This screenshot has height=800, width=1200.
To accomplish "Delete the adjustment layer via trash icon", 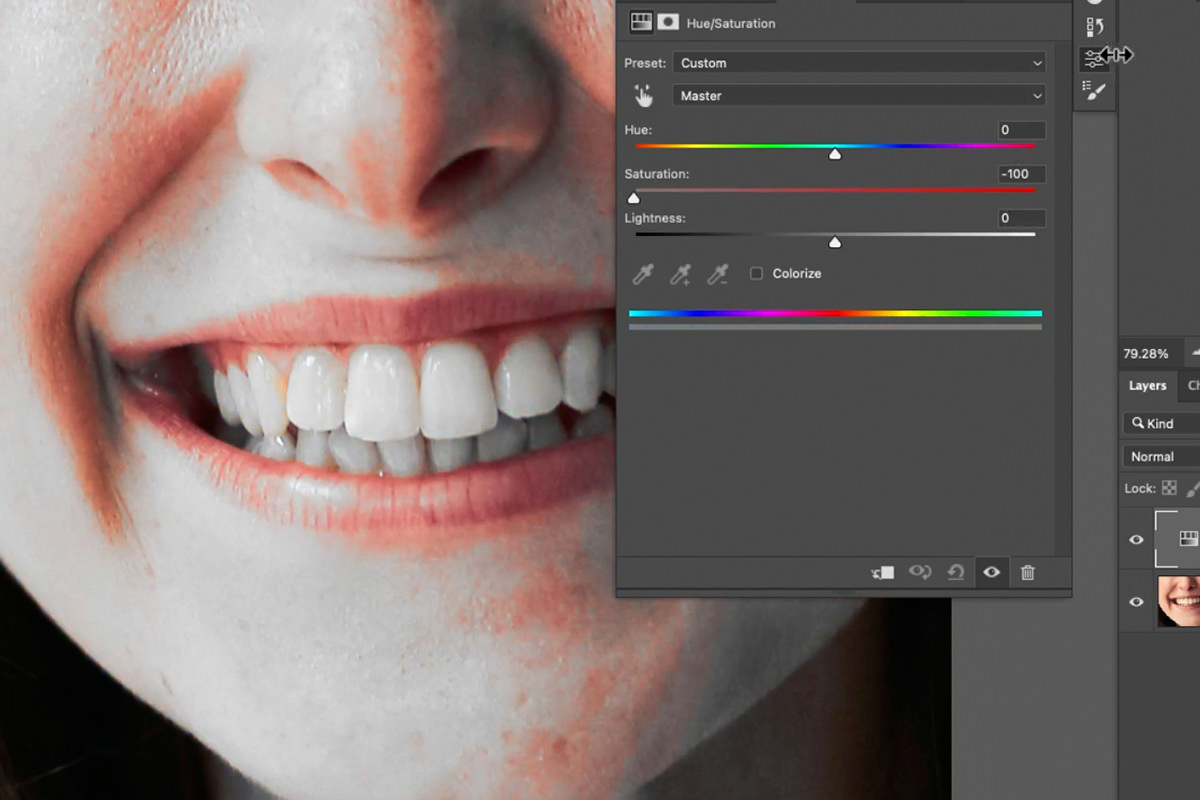I will click(1027, 572).
